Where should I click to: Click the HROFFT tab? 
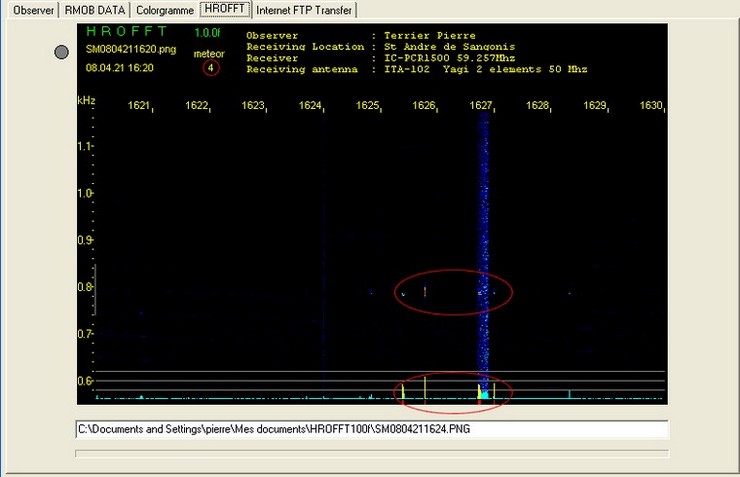click(225, 9)
